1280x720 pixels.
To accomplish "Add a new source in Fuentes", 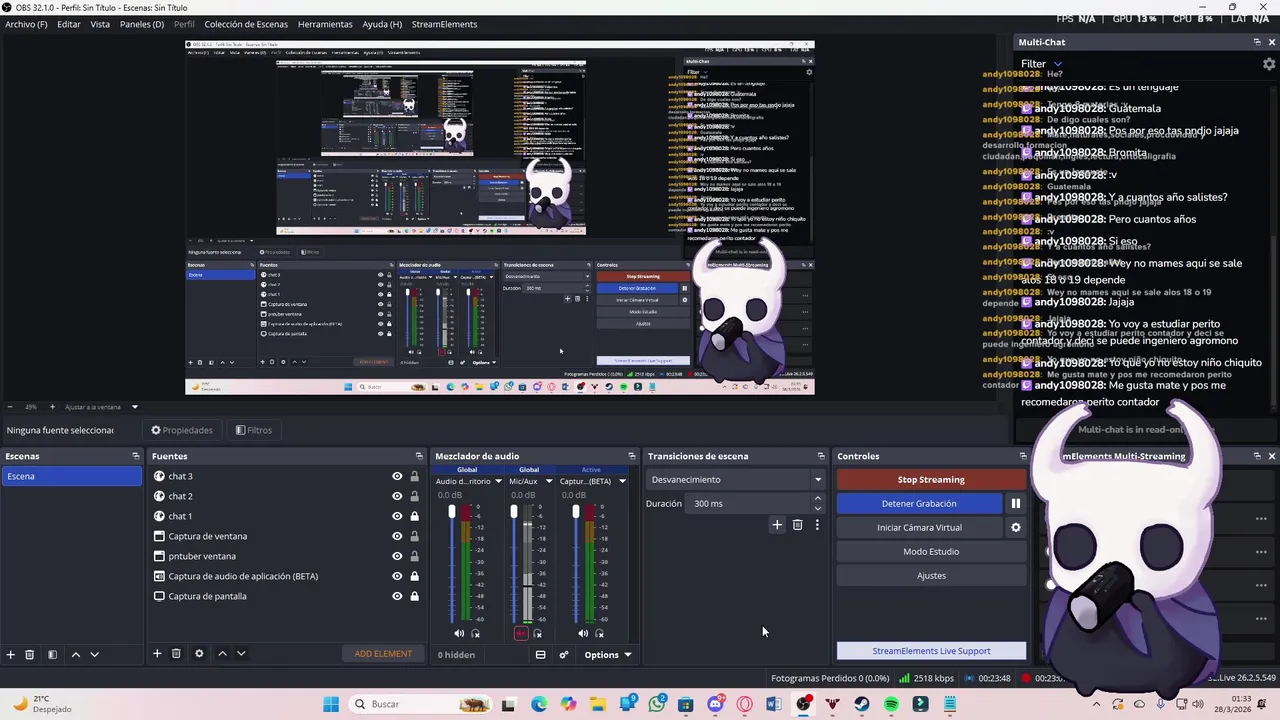I will [157, 654].
